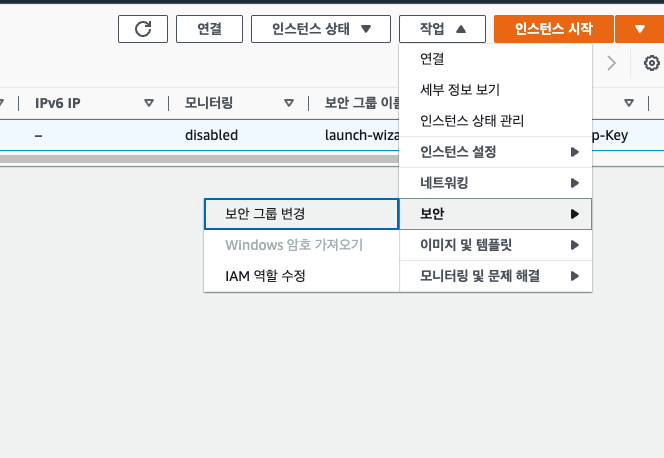
Task: Choose 보안 그룹 변경 in submenu
Action: pos(302,214)
